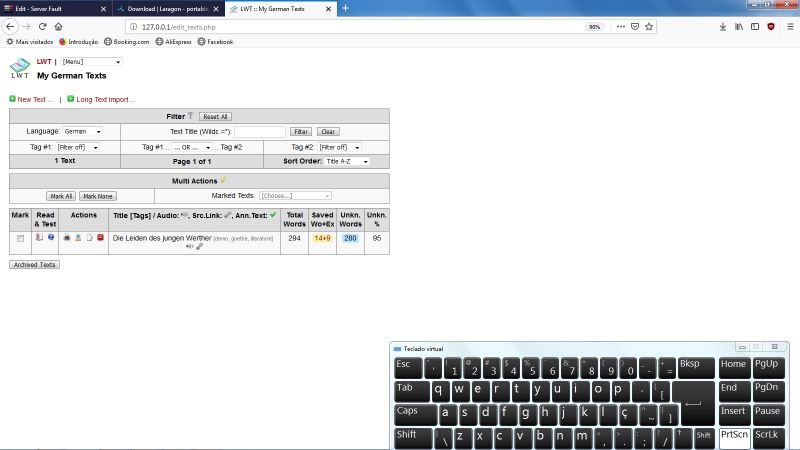Open the LWT logo home link

pyautogui.click(x=19, y=68)
